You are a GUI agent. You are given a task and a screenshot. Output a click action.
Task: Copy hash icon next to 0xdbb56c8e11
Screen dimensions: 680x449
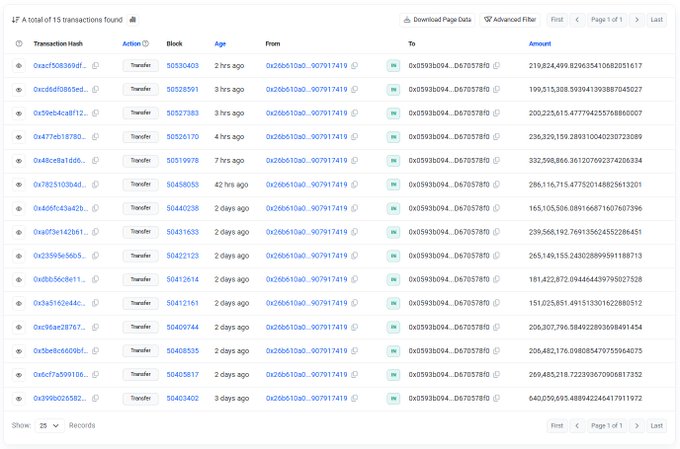click(95, 279)
